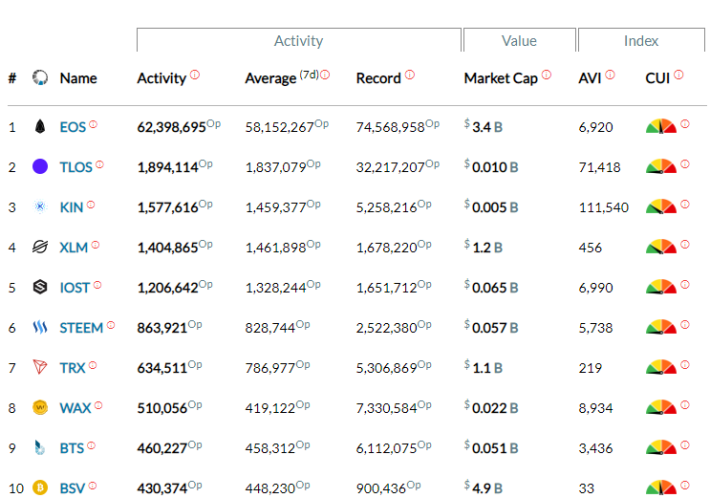Screen dimensions: 710x498
Task: Click the BSV orange coin logo
Action: click(x=40, y=487)
